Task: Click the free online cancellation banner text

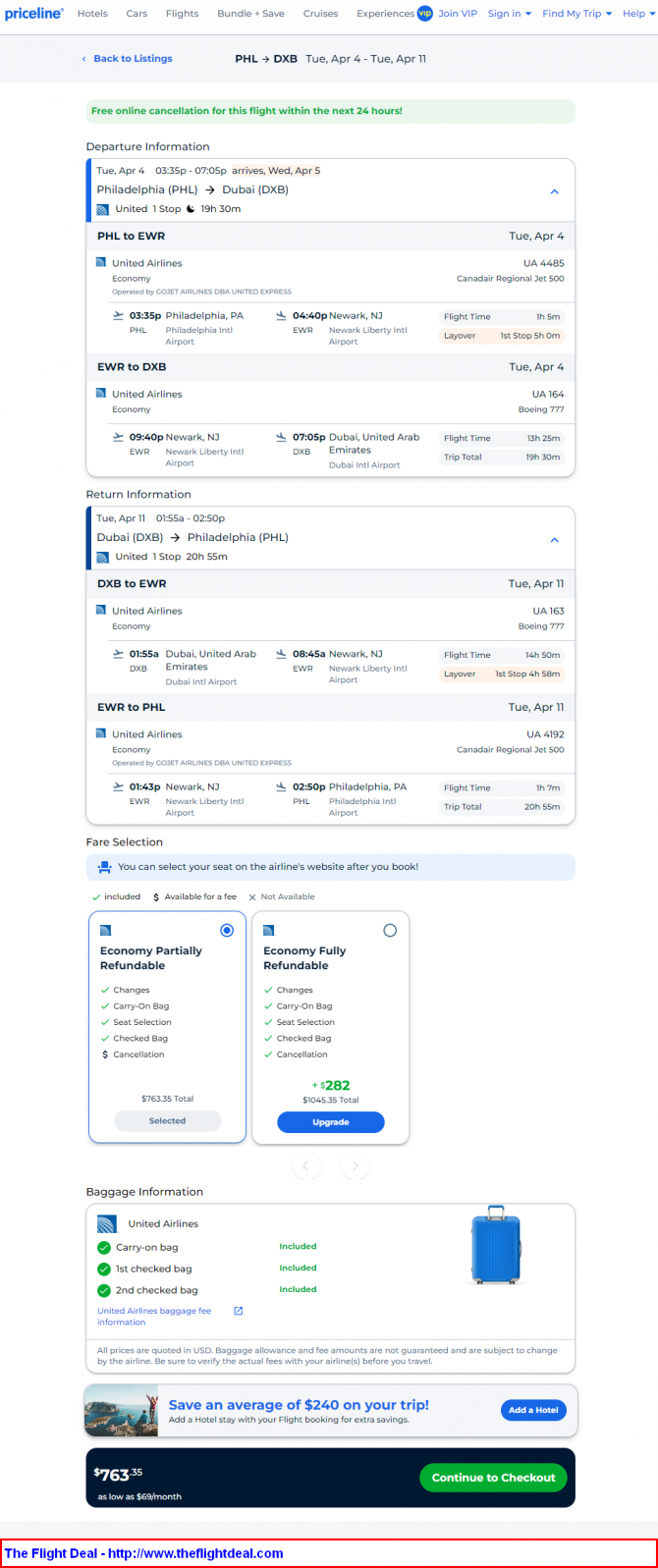Action: point(247,111)
